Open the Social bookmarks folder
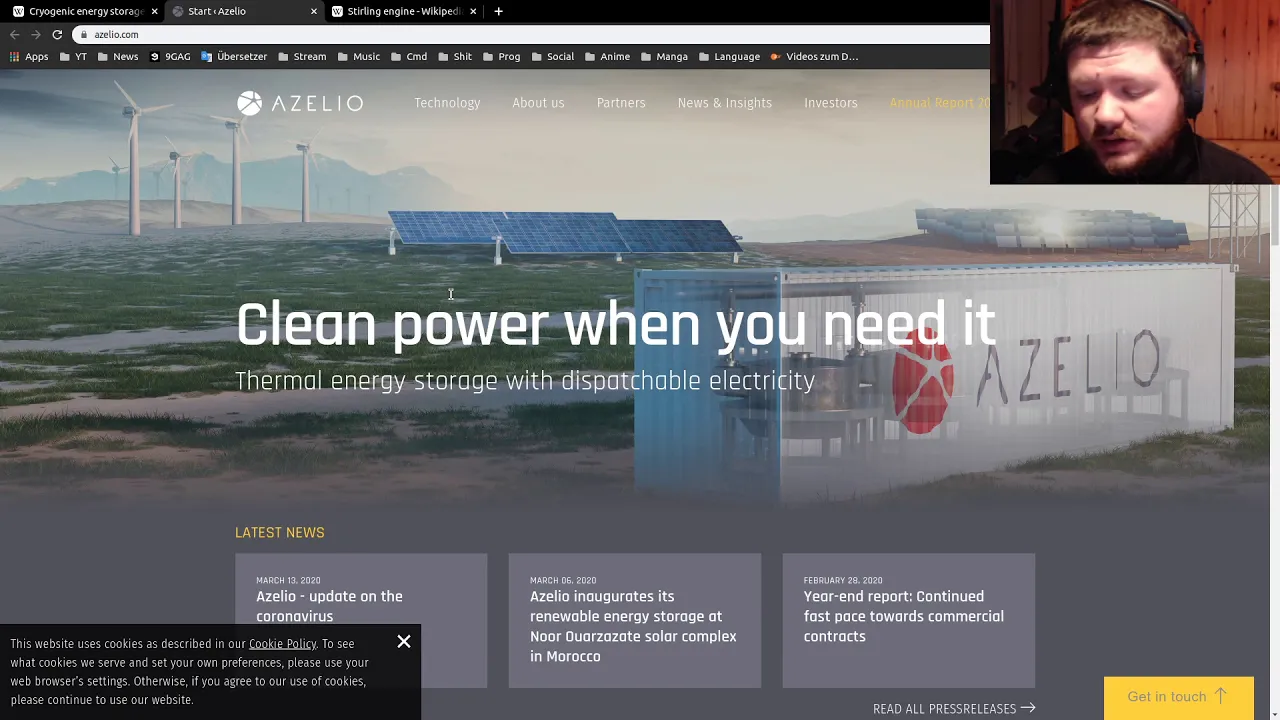Screen dimensions: 1280x720 click(x=552, y=57)
